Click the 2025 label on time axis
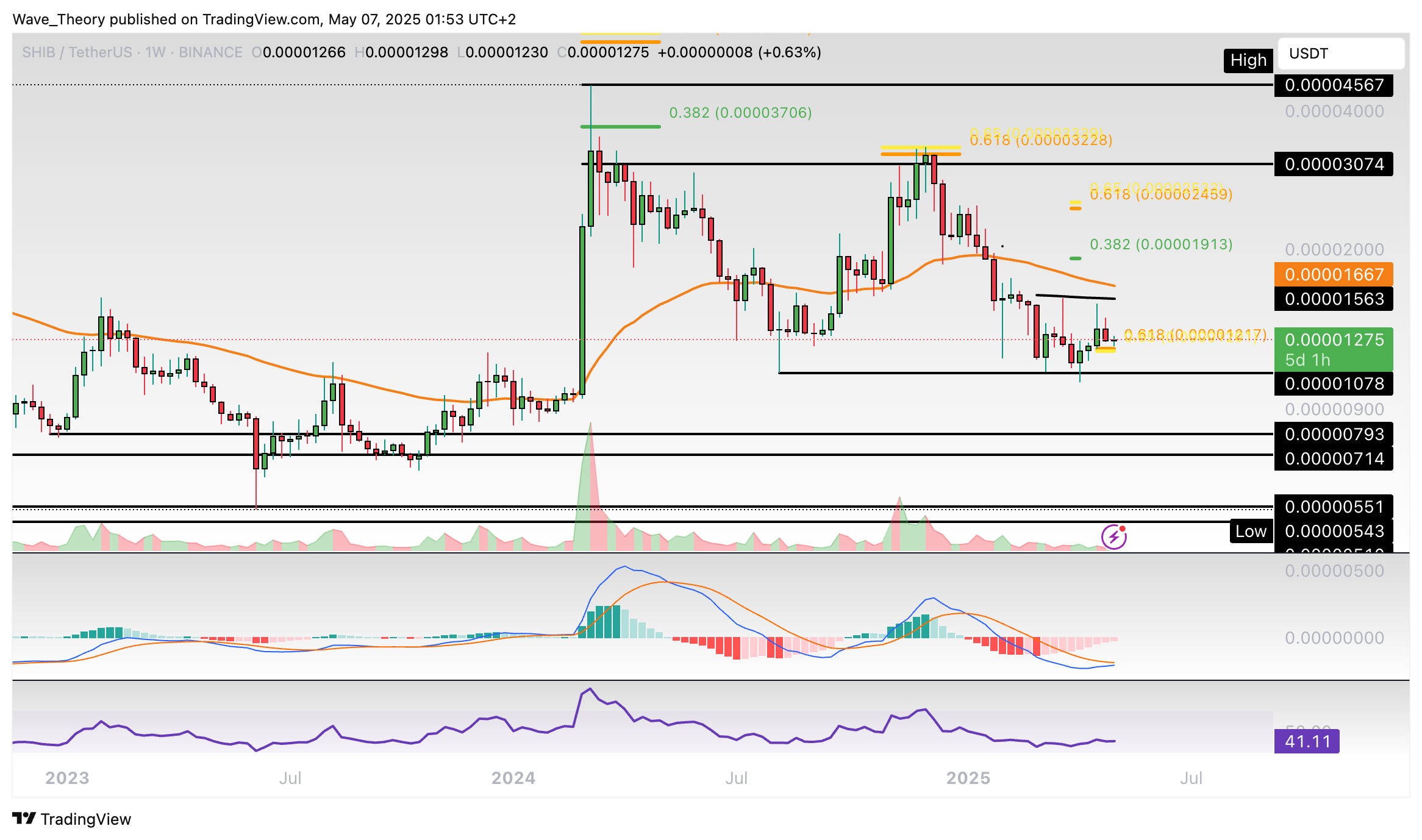The image size is (1422, 840). click(x=968, y=778)
